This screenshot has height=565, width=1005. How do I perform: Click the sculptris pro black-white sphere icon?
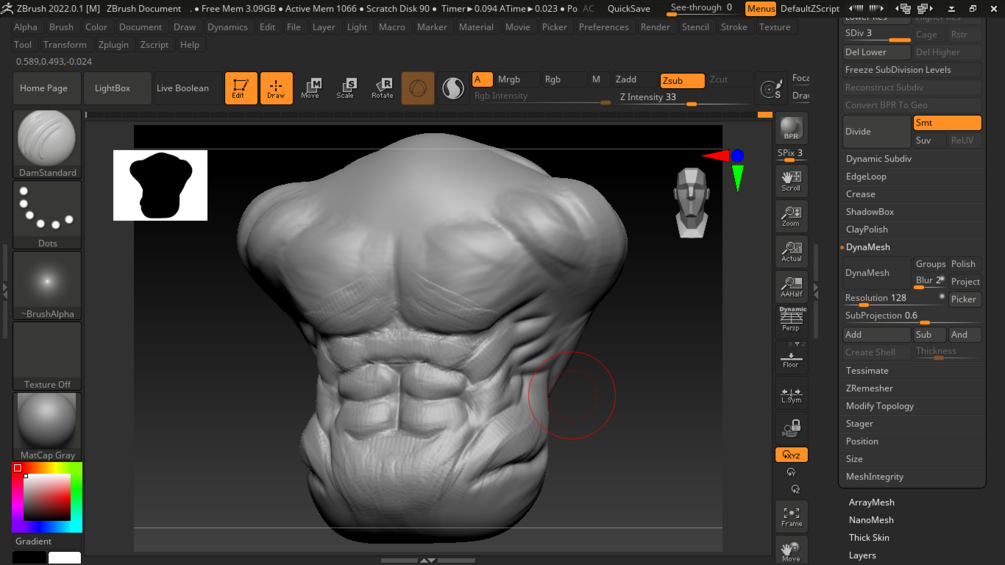453,88
